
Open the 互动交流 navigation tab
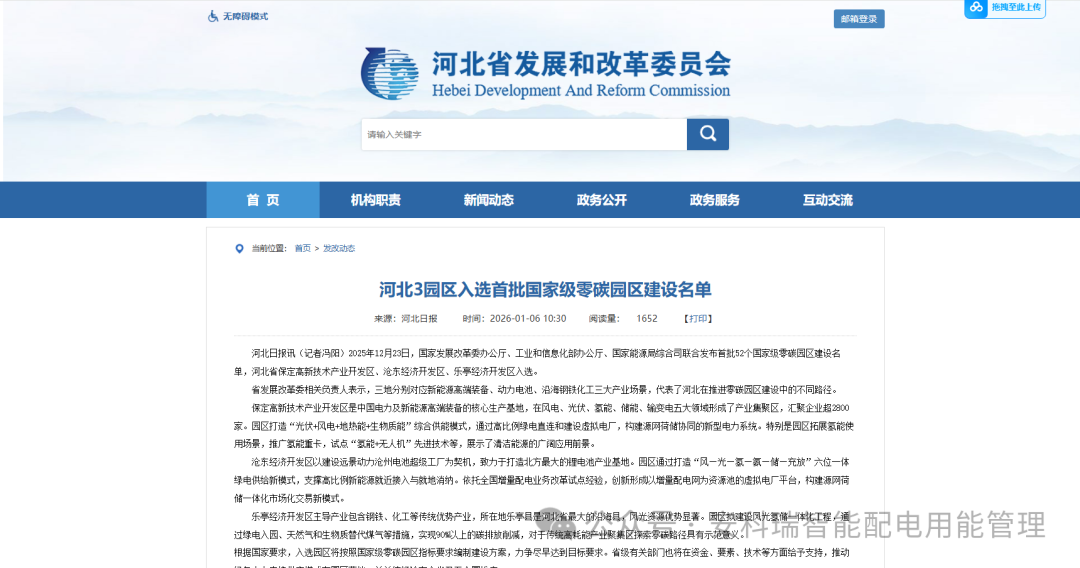827,200
